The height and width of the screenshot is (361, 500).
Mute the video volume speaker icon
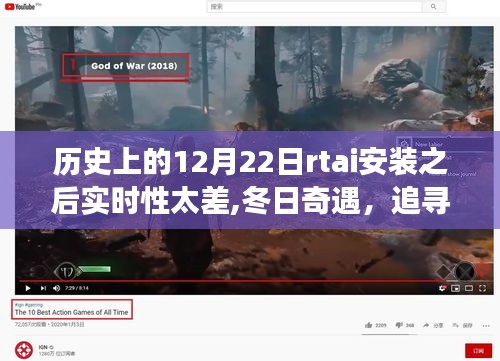pos(57,288)
